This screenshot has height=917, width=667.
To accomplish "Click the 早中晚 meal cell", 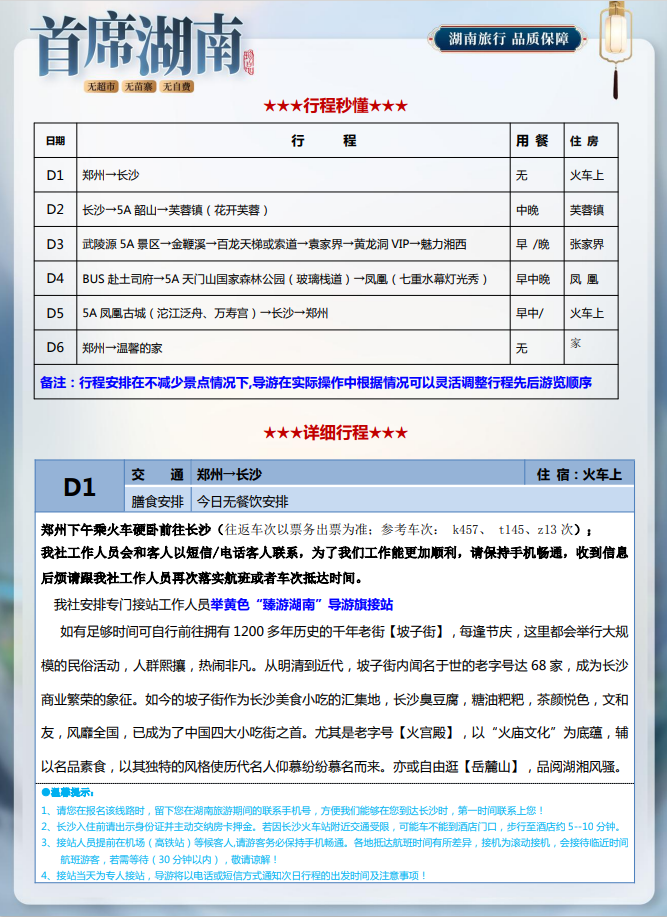I will tap(537, 278).
